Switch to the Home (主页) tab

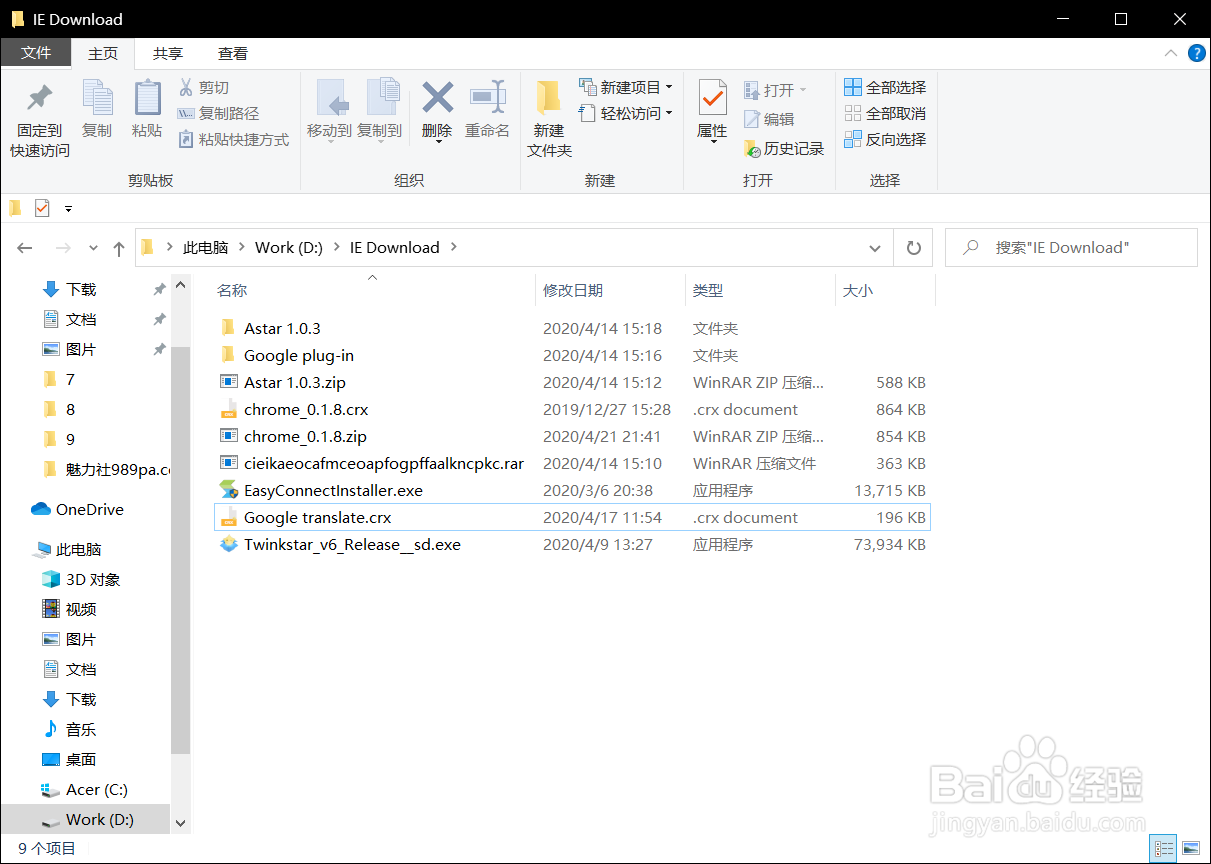[x=103, y=53]
